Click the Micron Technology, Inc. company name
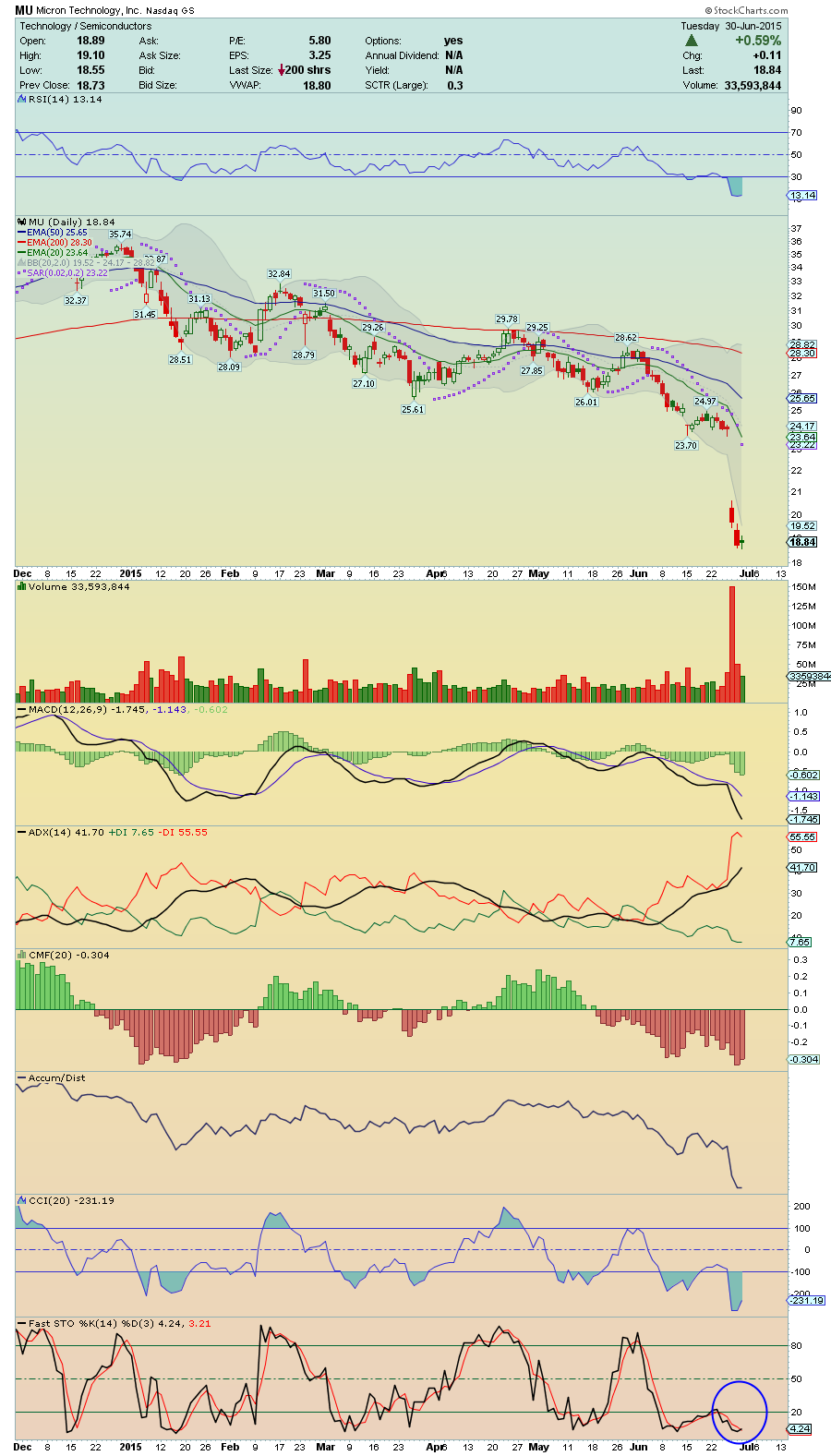 89,10
